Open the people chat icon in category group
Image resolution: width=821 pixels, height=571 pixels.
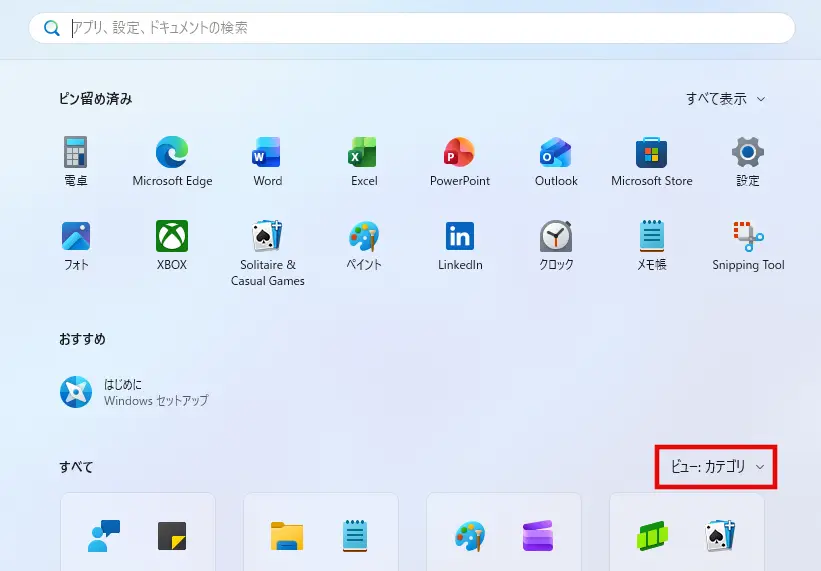[x=104, y=536]
